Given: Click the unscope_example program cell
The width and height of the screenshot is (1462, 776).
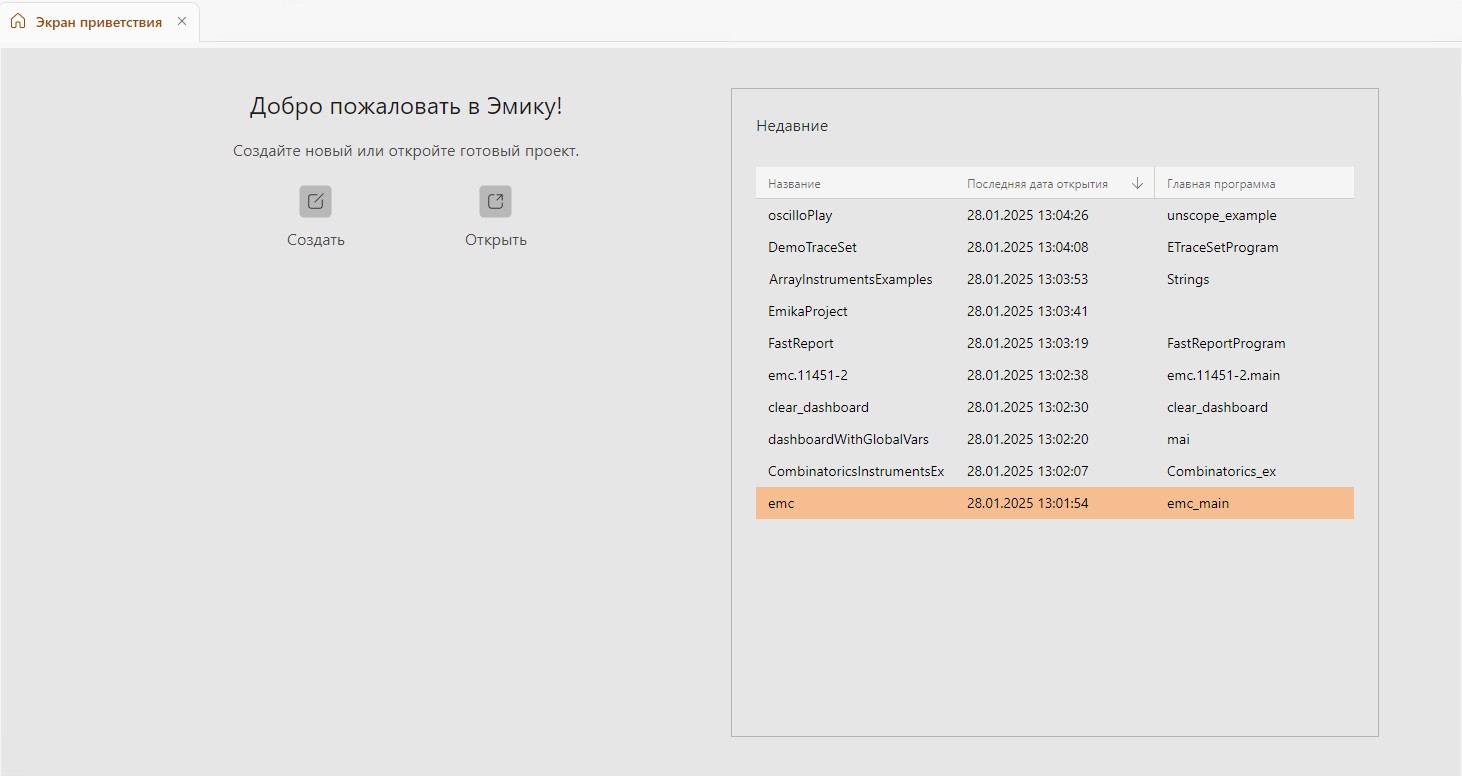Looking at the screenshot, I should click(1222, 215).
